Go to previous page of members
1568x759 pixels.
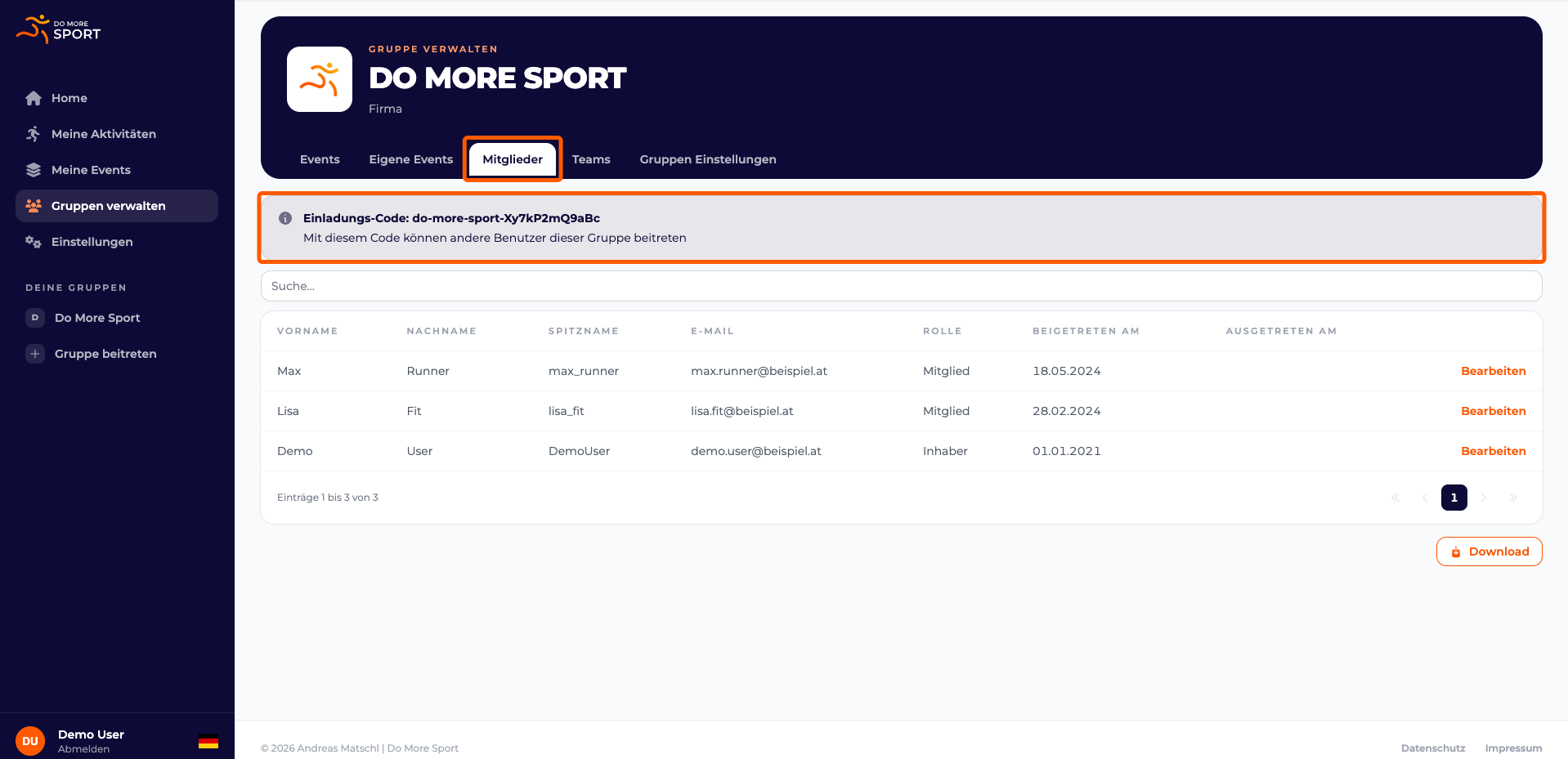click(1425, 498)
